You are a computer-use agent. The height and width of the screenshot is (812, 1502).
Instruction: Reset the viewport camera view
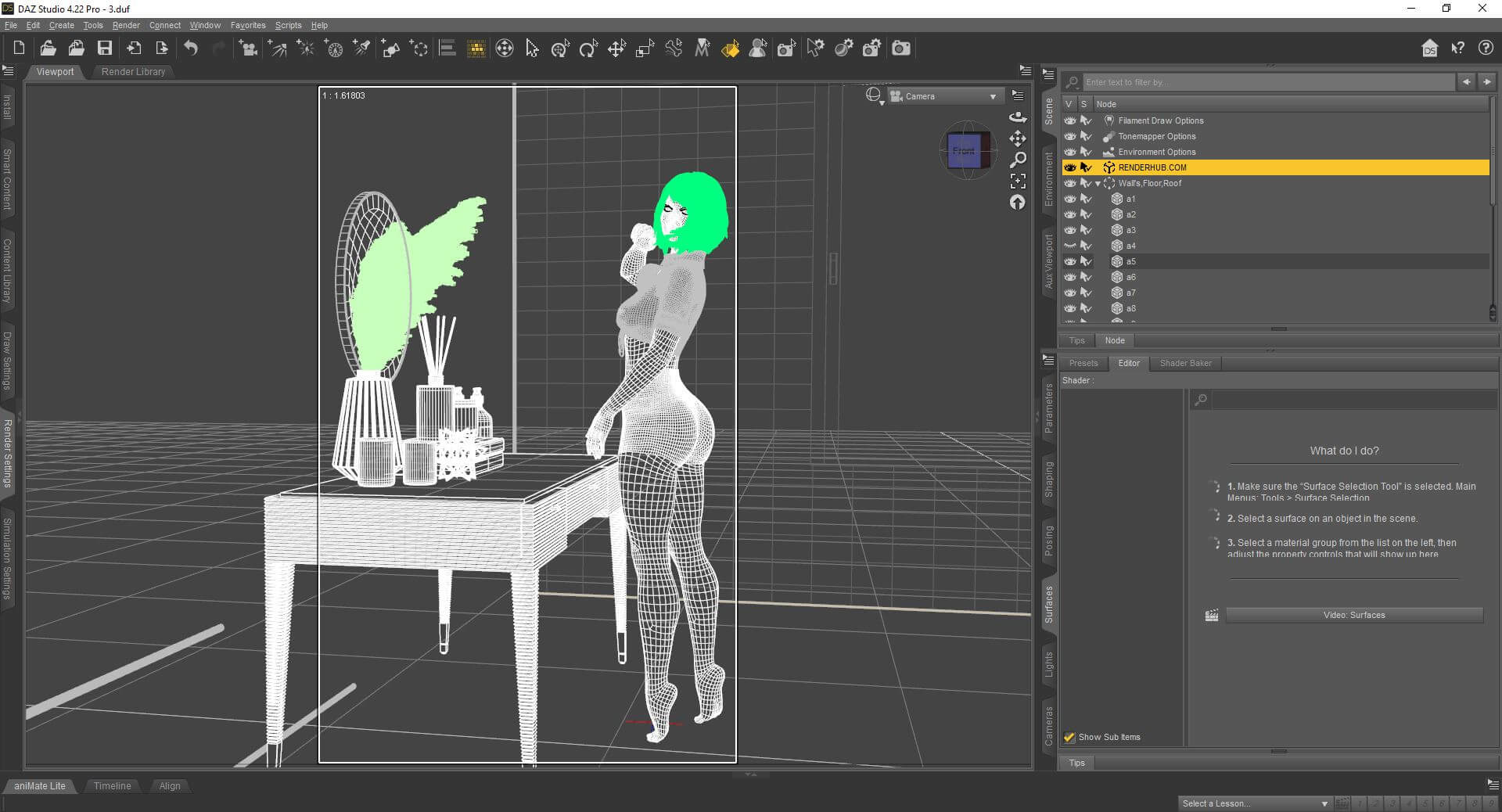coord(1018,203)
